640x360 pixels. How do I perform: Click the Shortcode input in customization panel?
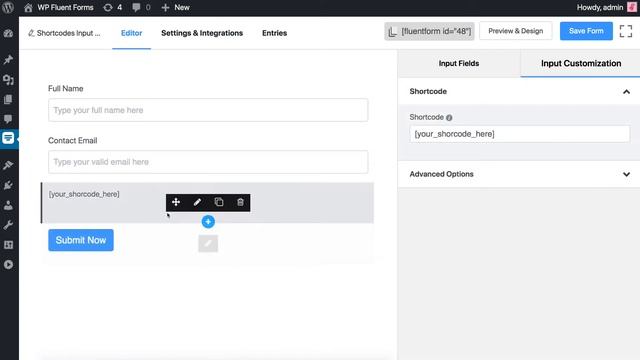(x=520, y=134)
